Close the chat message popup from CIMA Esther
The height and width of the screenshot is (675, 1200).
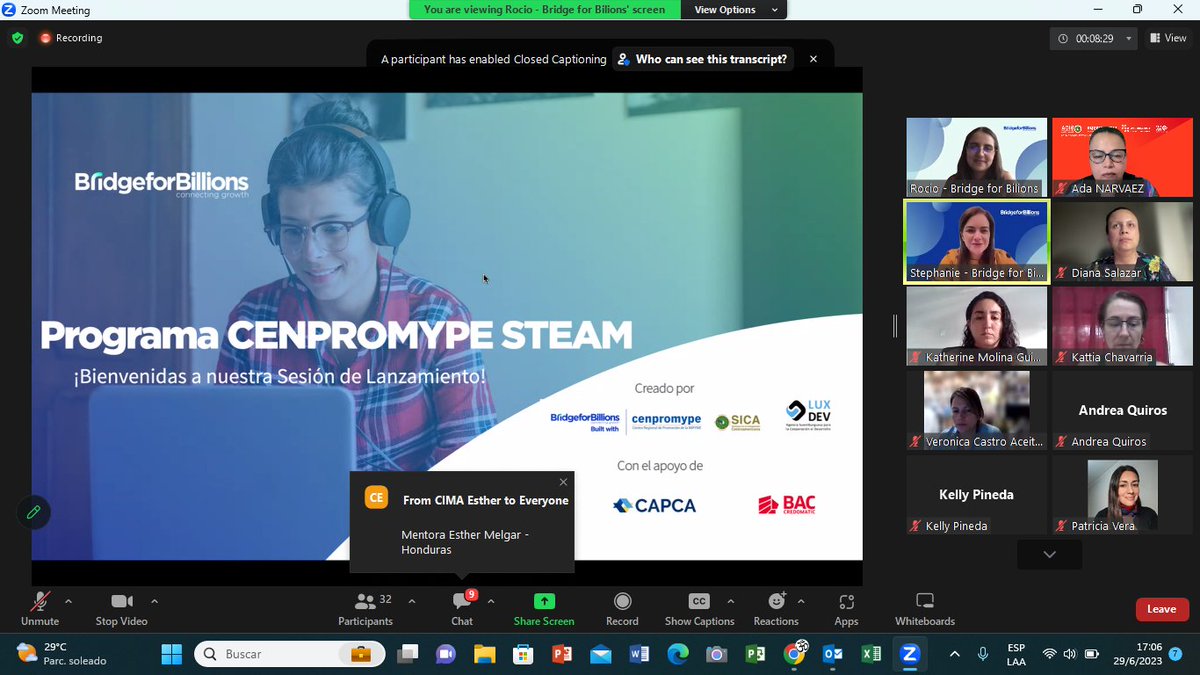(x=563, y=482)
